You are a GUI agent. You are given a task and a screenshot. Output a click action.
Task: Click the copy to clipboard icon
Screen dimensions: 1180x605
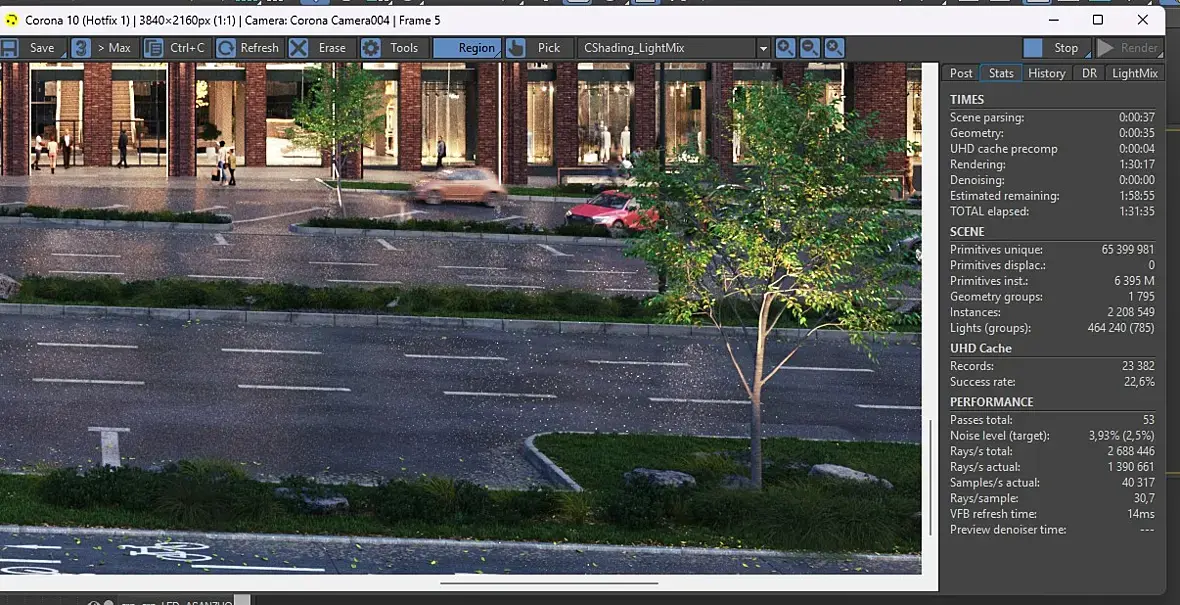coord(154,48)
